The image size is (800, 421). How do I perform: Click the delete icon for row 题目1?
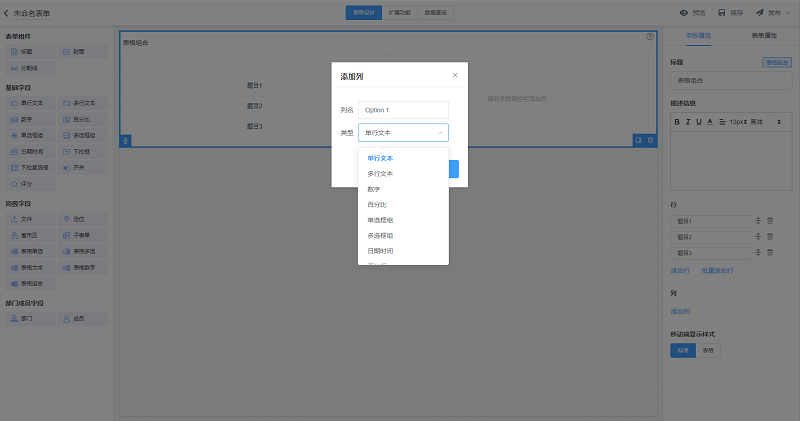coord(770,220)
